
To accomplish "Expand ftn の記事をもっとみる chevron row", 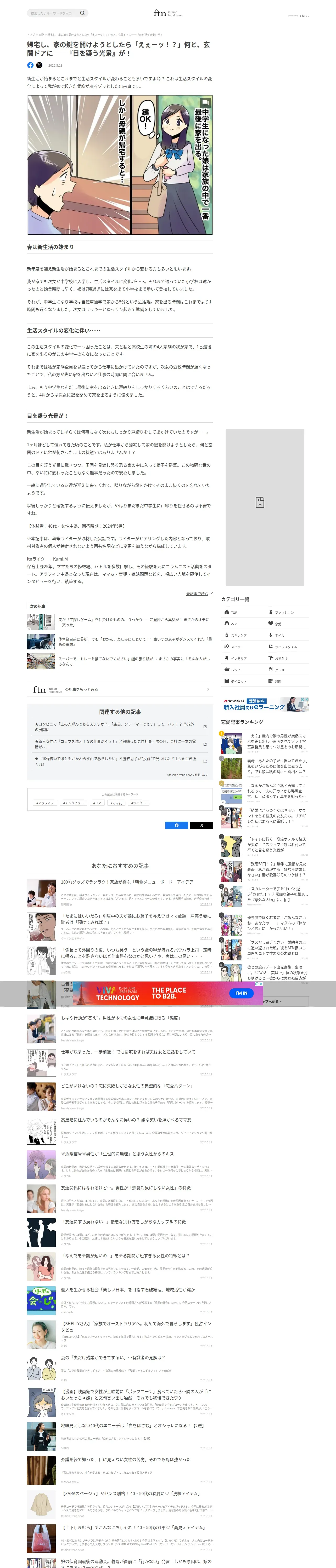I will point(120,690).
